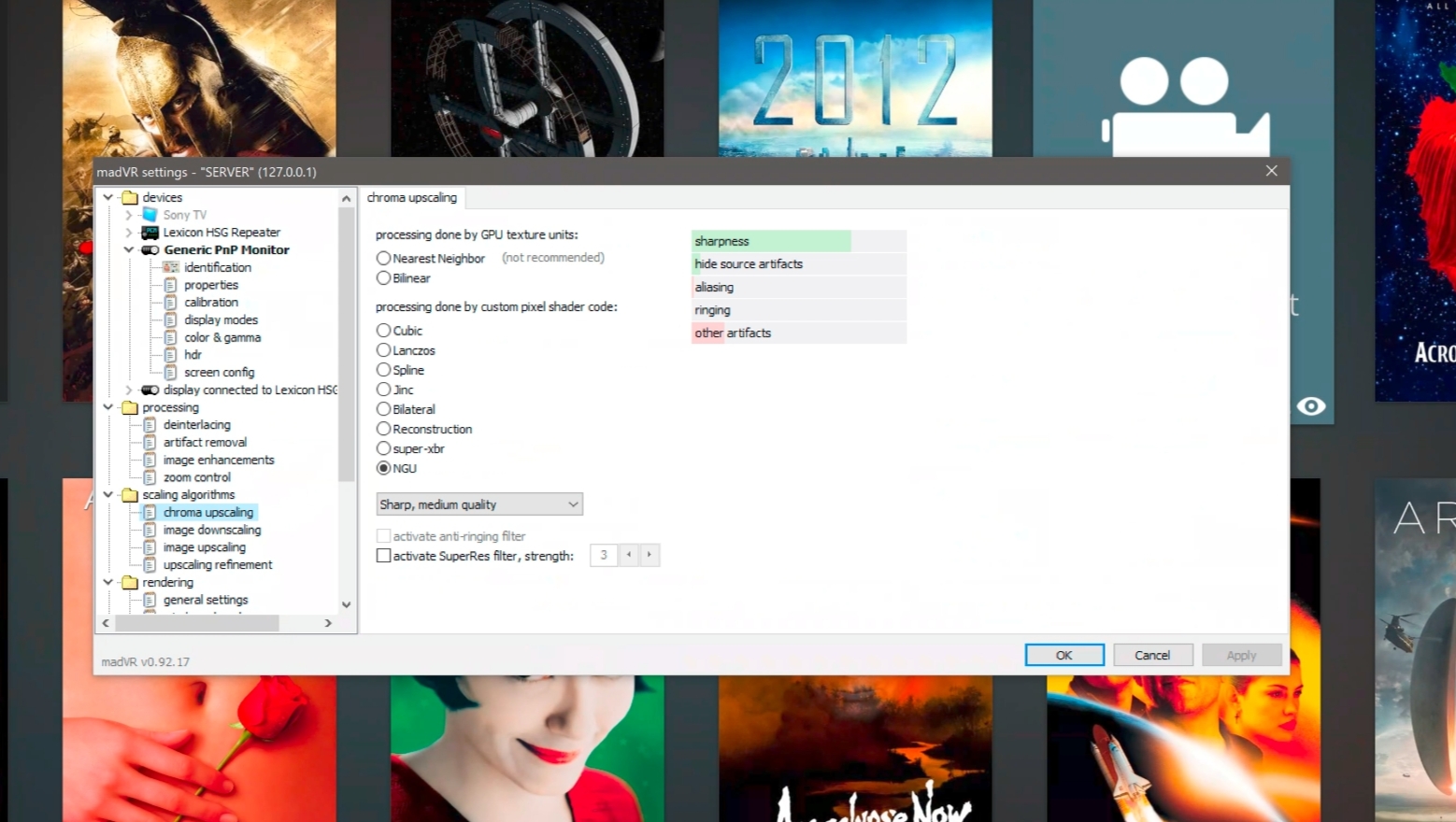Viewport: 1456px width, 822px height.
Task: Click the identification page icon
Action: tap(171, 267)
